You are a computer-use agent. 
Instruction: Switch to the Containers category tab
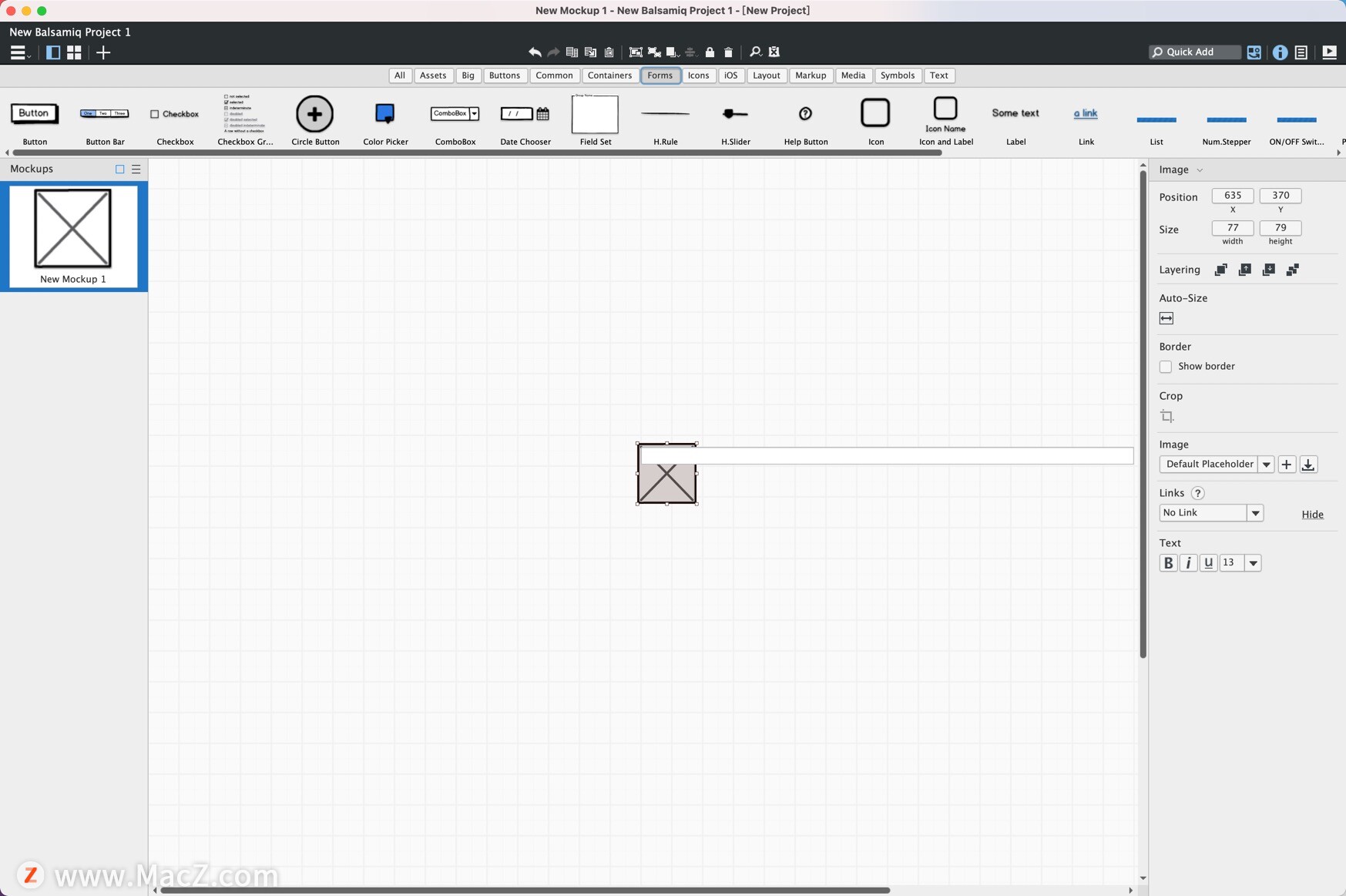pos(609,76)
